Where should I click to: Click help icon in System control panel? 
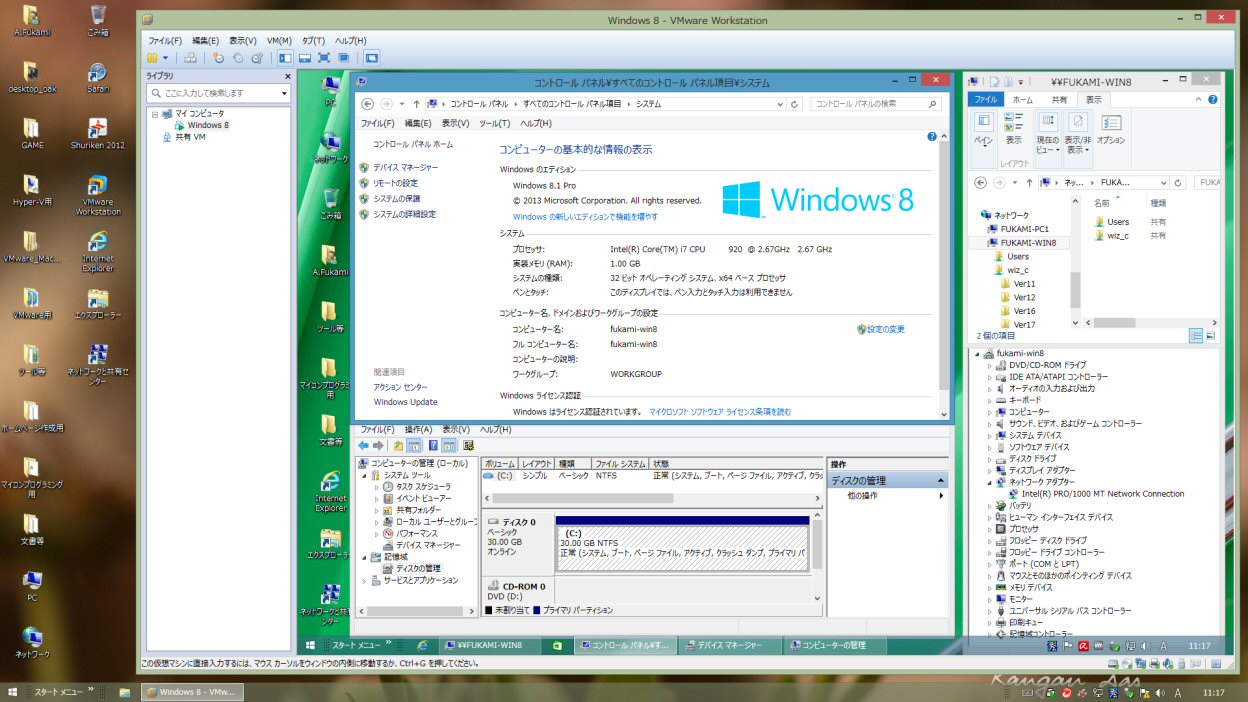(932, 136)
